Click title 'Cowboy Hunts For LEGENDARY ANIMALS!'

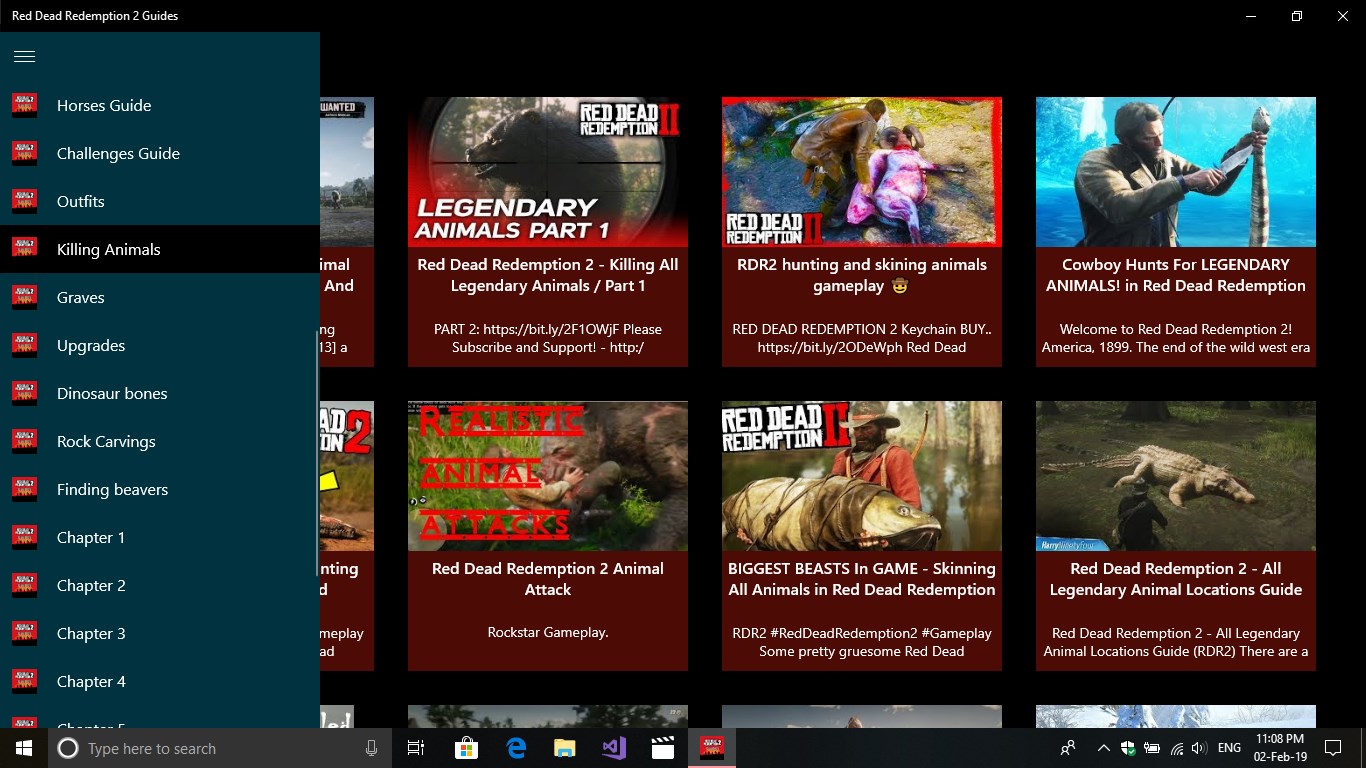coord(1176,275)
